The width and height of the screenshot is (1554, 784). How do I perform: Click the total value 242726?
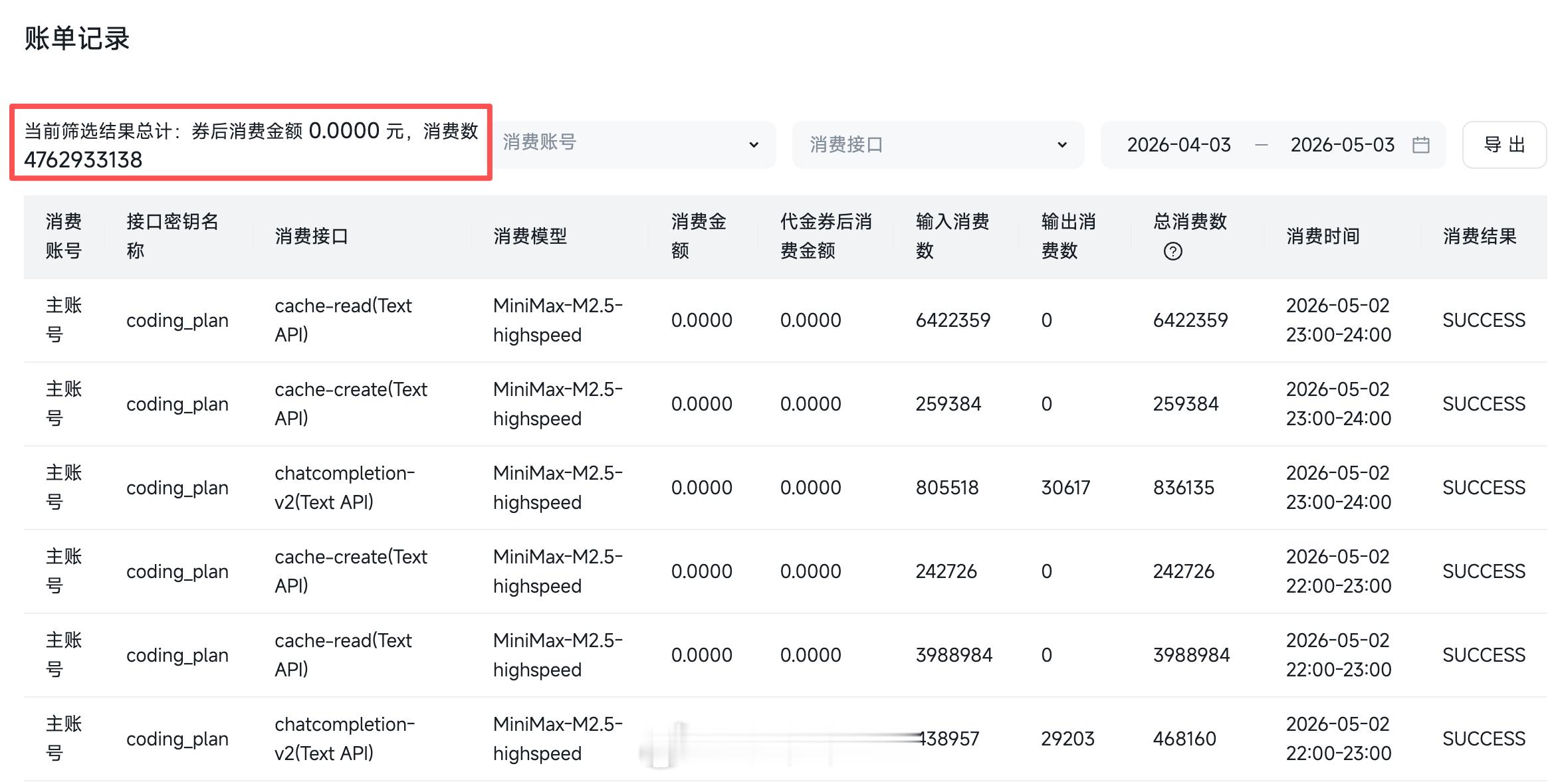[x=1184, y=571]
